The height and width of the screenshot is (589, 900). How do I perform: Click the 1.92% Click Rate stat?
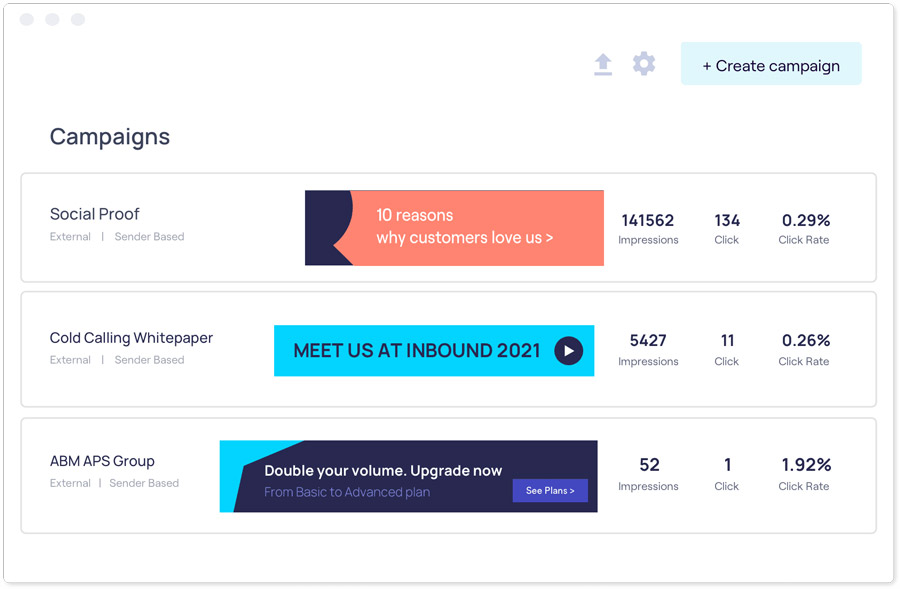click(805, 474)
